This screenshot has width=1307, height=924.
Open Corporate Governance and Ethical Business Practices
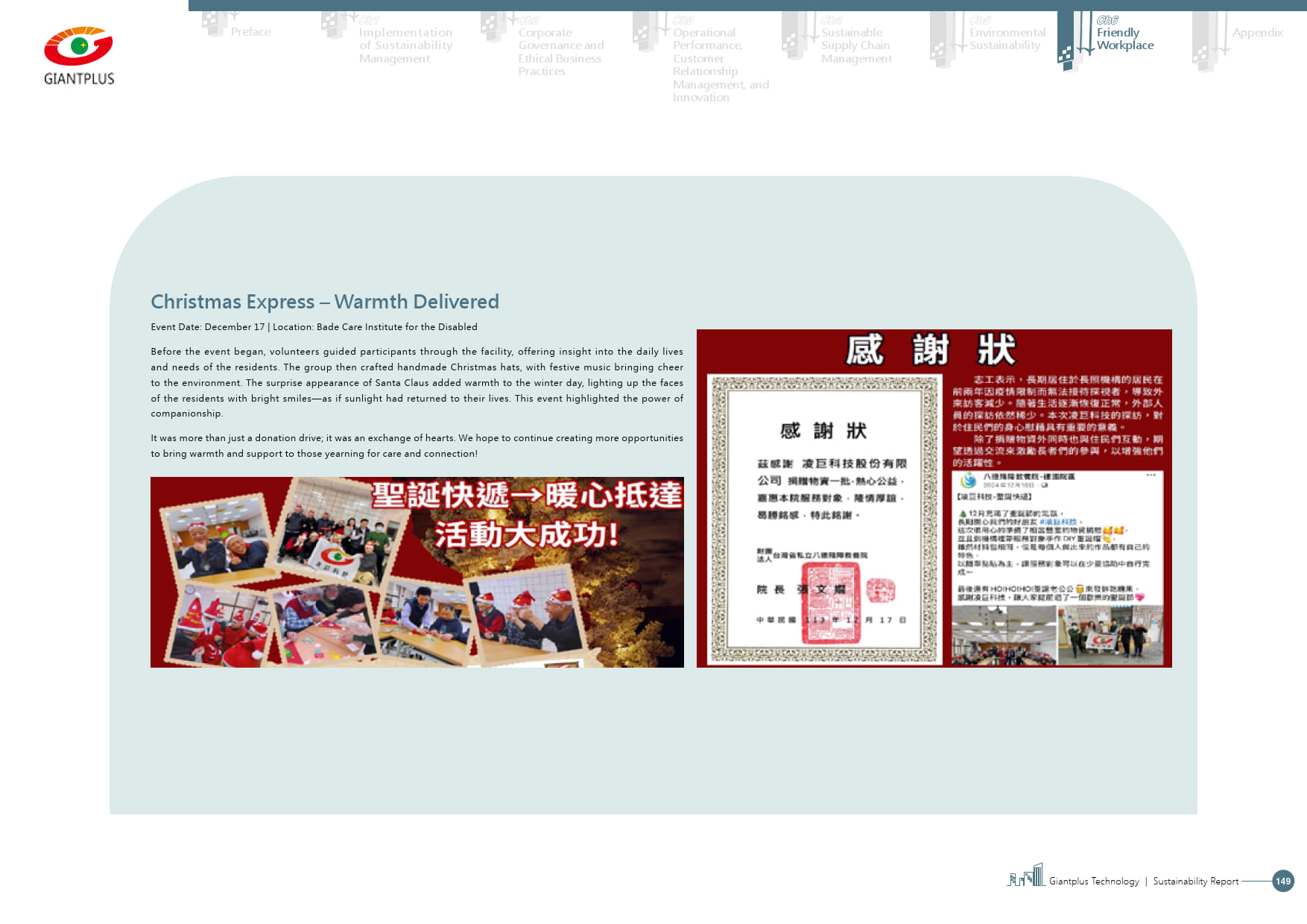click(560, 51)
